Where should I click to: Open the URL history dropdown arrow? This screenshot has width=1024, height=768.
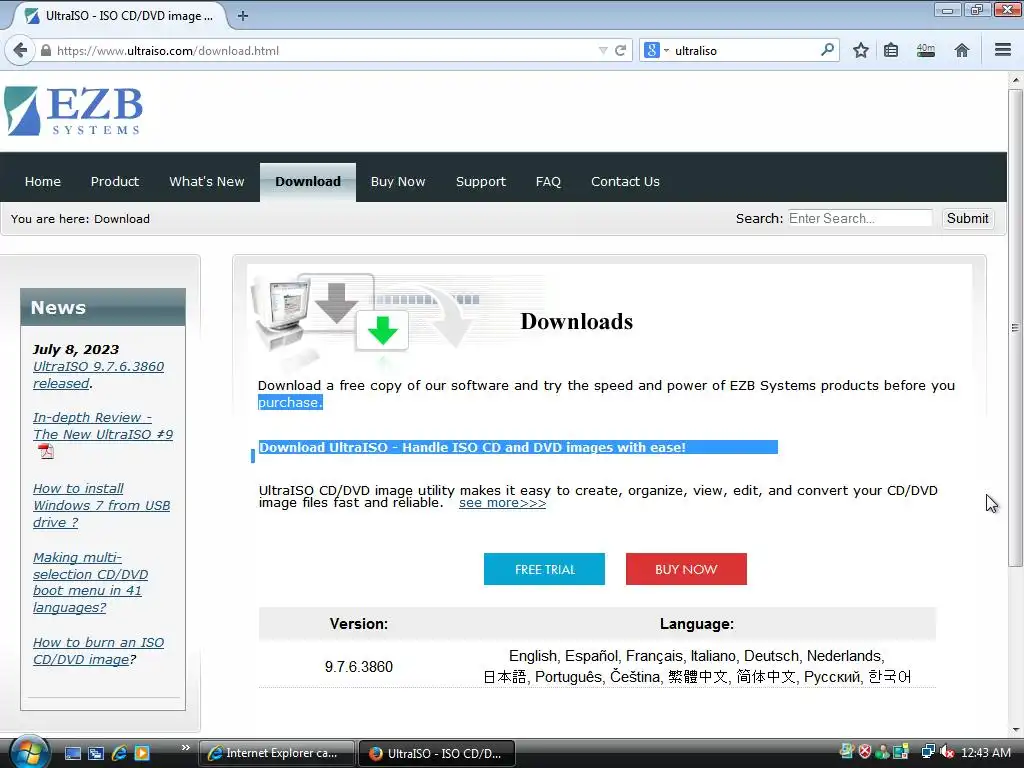603,50
